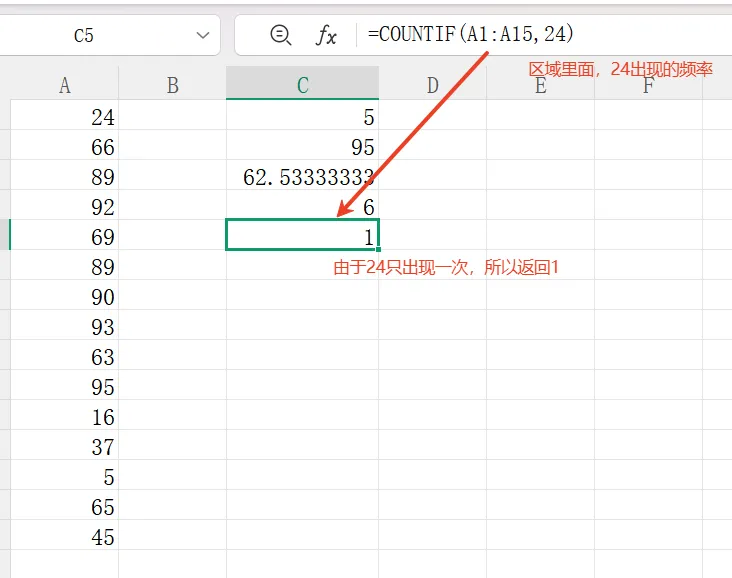Select cell A2 containing 66
732x578 pixels.
pyautogui.click(x=64, y=145)
